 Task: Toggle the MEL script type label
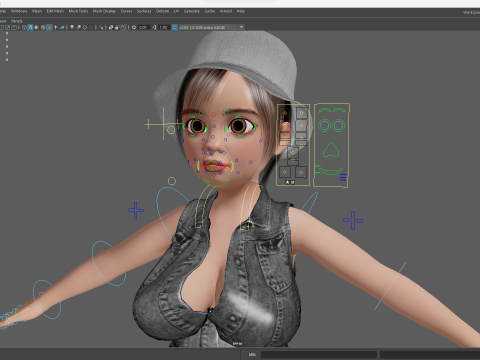[252, 354]
